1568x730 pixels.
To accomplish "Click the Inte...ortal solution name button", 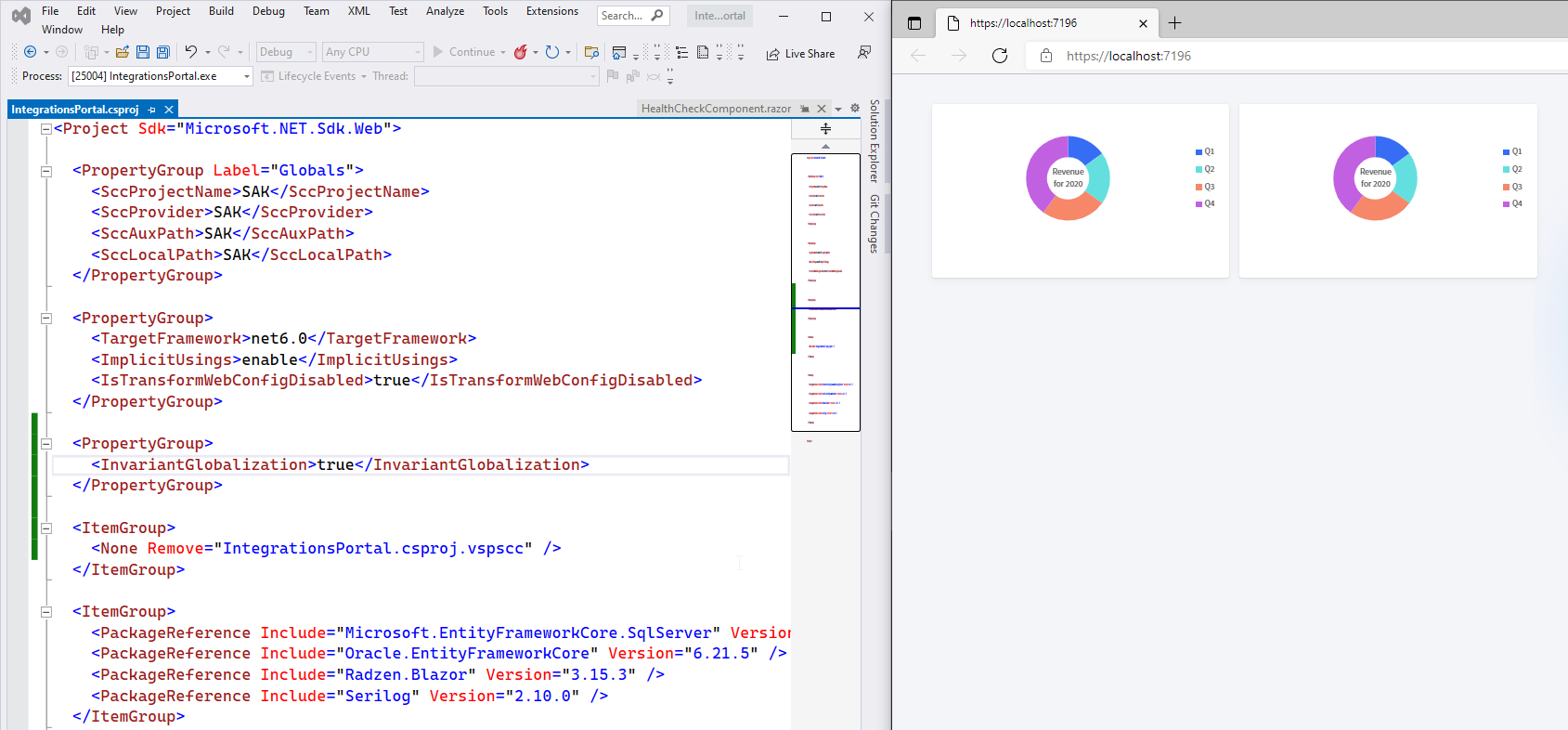I will [720, 16].
